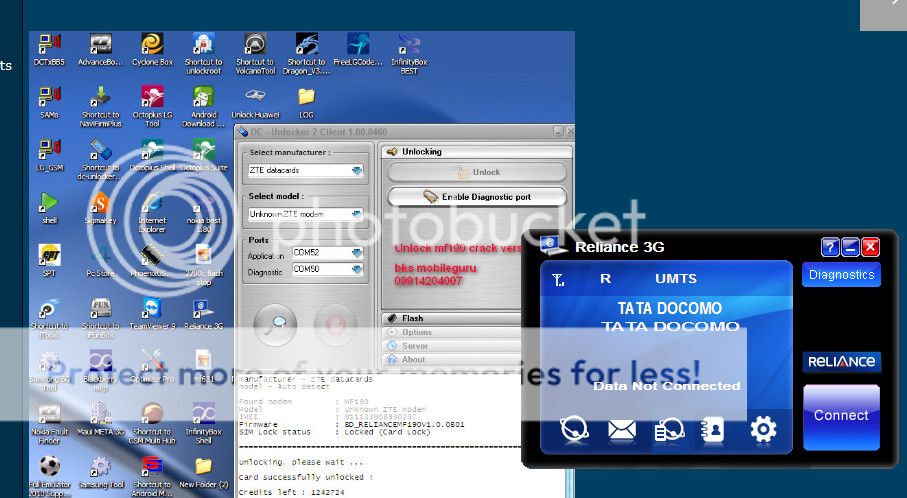Image resolution: width=907 pixels, height=498 pixels.
Task: Open the Shortcut to GSM Multi Hub icon
Action: pyautogui.click(x=152, y=423)
